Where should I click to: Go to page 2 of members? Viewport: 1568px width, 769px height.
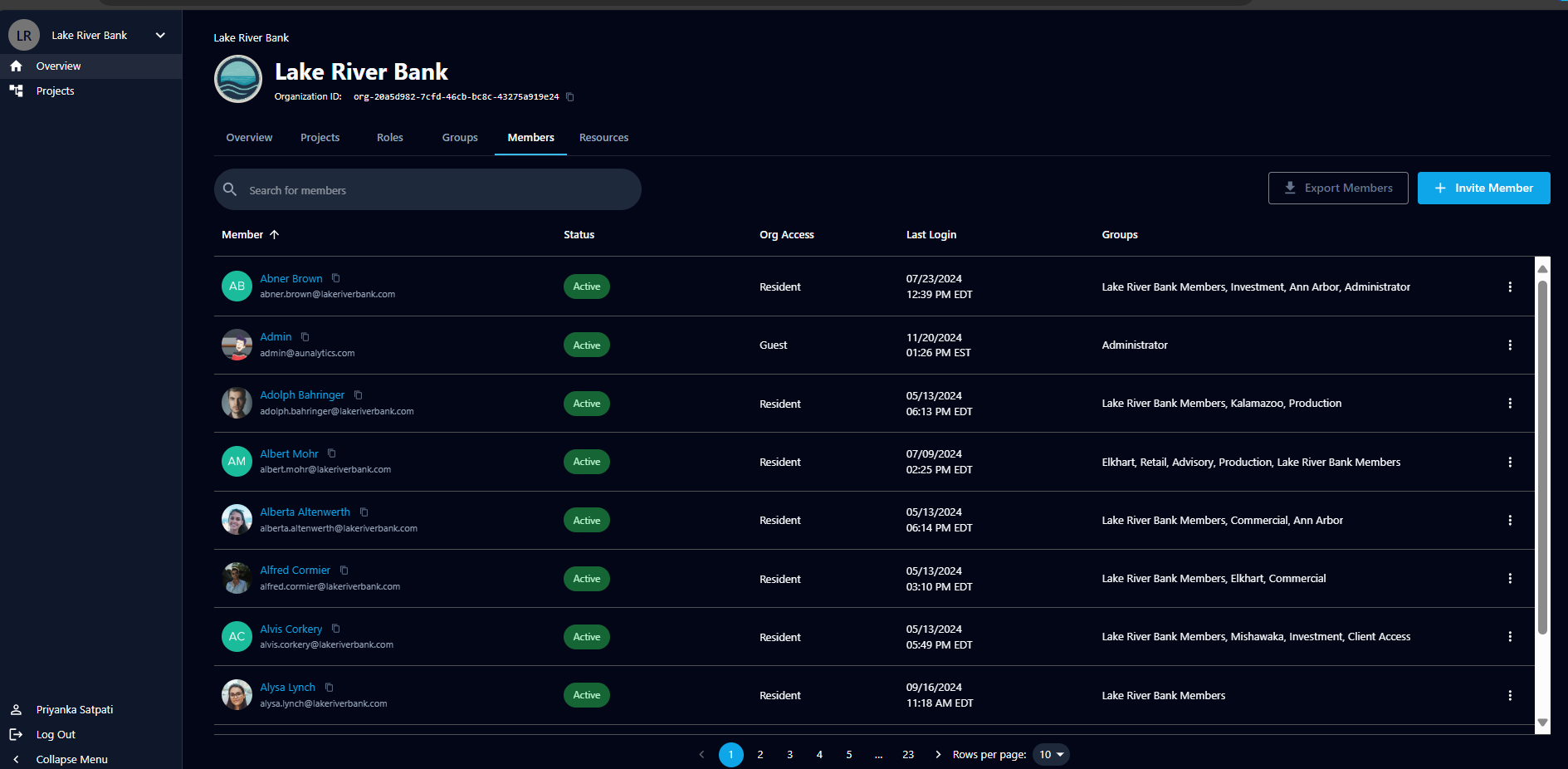tap(760, 754)
